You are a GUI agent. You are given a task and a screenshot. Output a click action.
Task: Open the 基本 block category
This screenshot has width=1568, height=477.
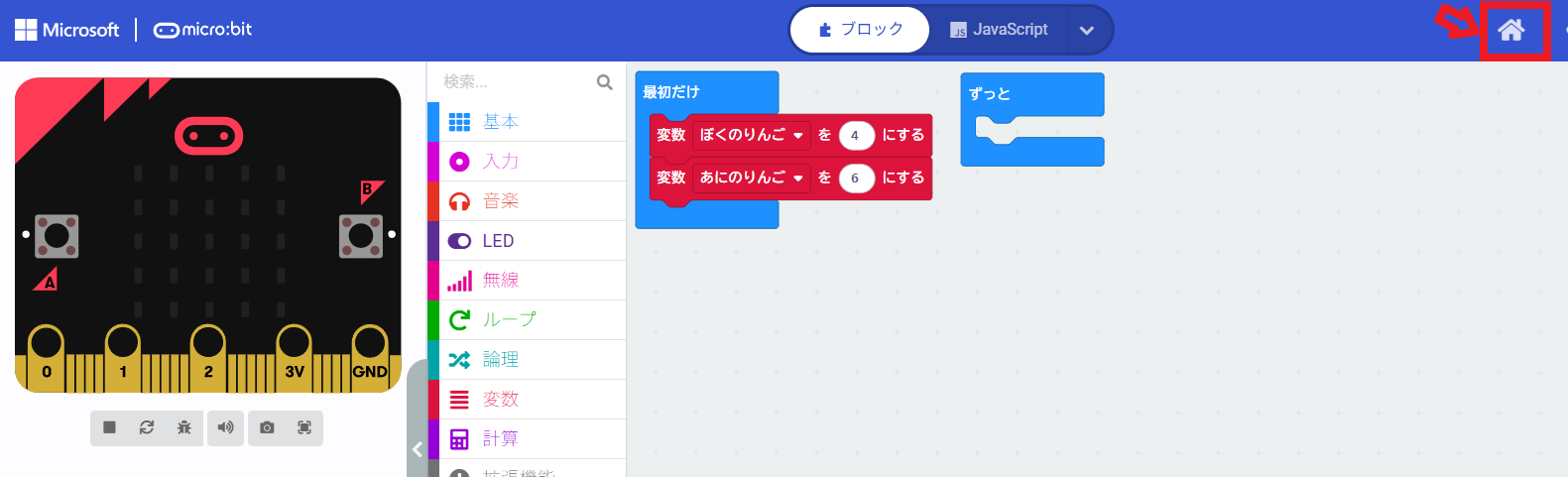(x=527, y=122)
